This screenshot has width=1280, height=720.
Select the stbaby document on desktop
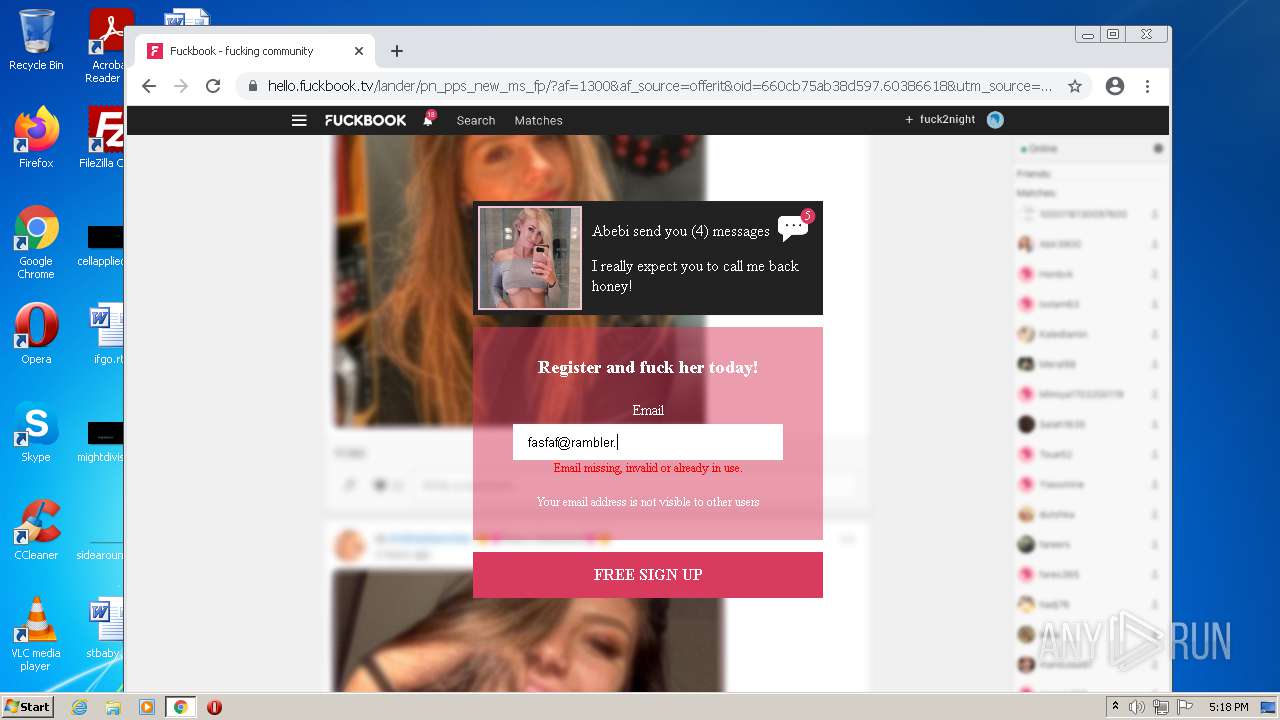[x=105, y=630]
